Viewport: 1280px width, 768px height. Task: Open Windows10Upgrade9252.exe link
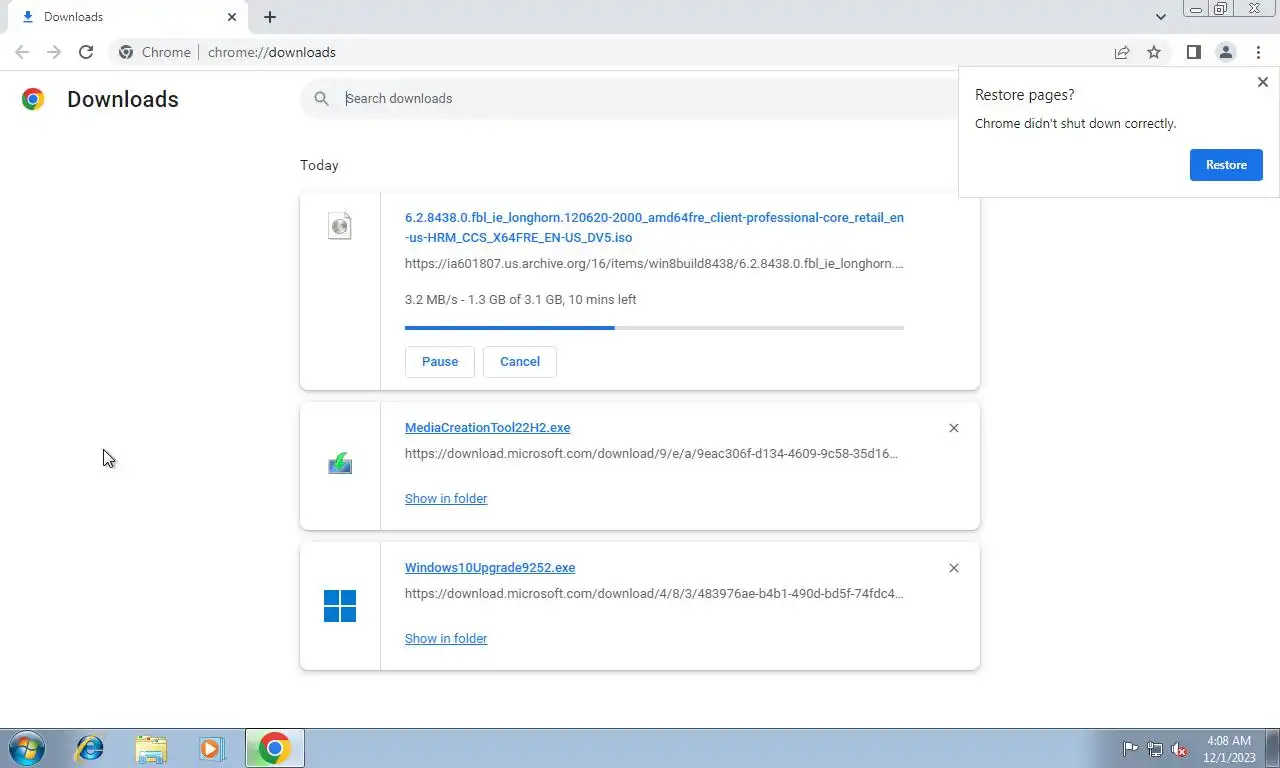tap(490, 567)
